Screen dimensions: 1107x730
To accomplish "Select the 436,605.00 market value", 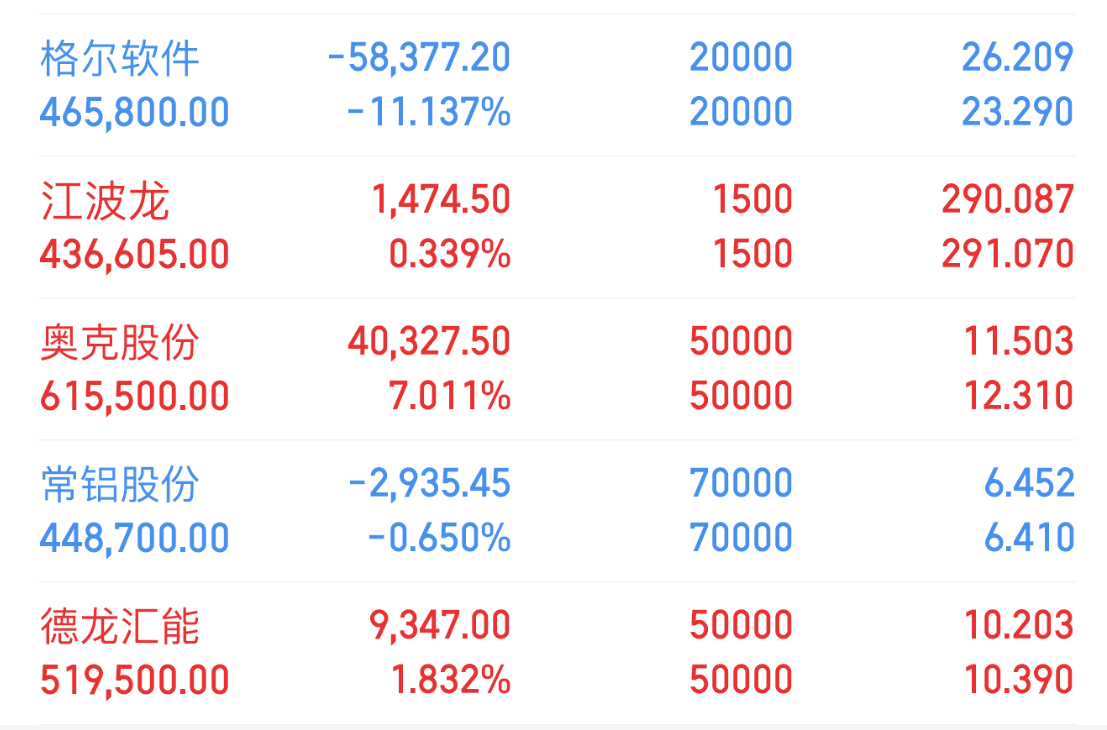I will pyautogui.click(x=135, y=254).
